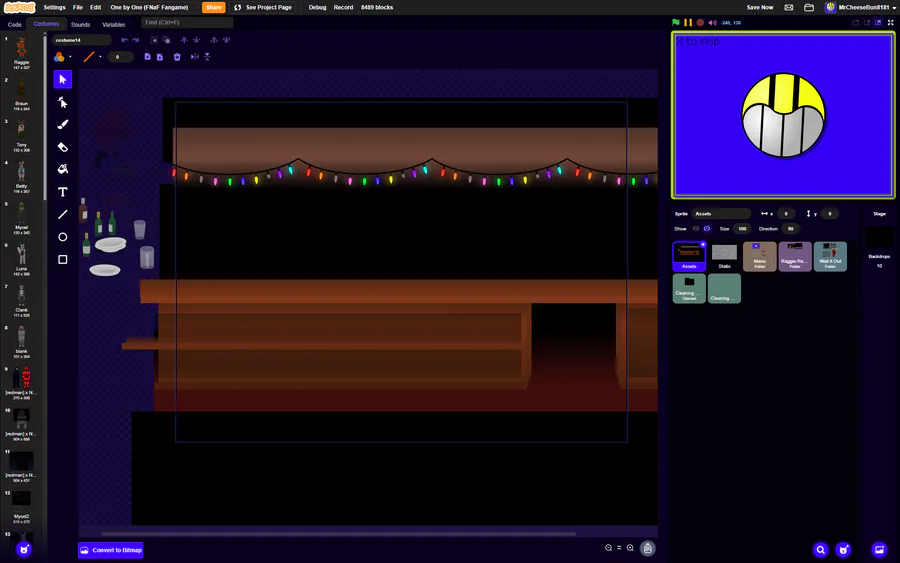Select the Circle tool

click(63, 237)
